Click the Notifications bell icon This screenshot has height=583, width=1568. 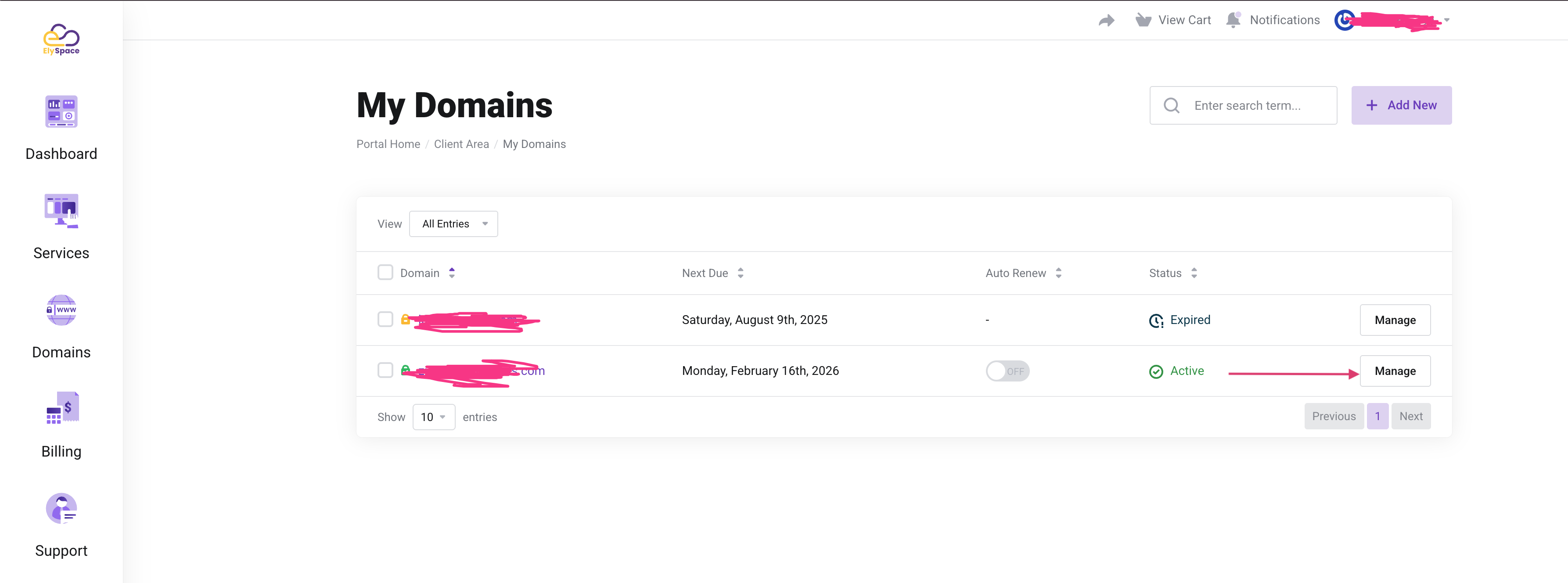tap(1233, 20)
